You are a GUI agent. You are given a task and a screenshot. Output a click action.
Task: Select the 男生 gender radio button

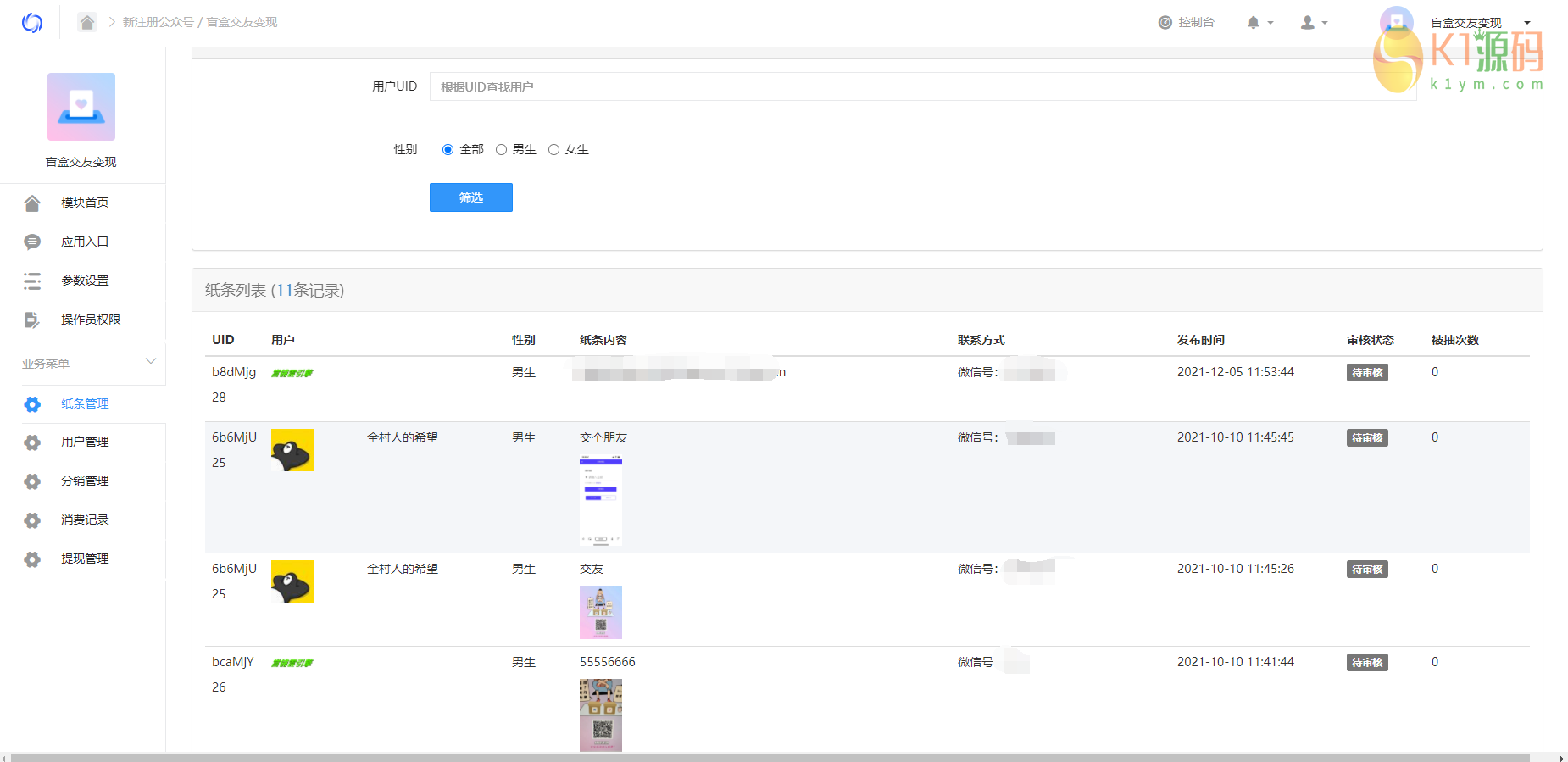[501, 150]
